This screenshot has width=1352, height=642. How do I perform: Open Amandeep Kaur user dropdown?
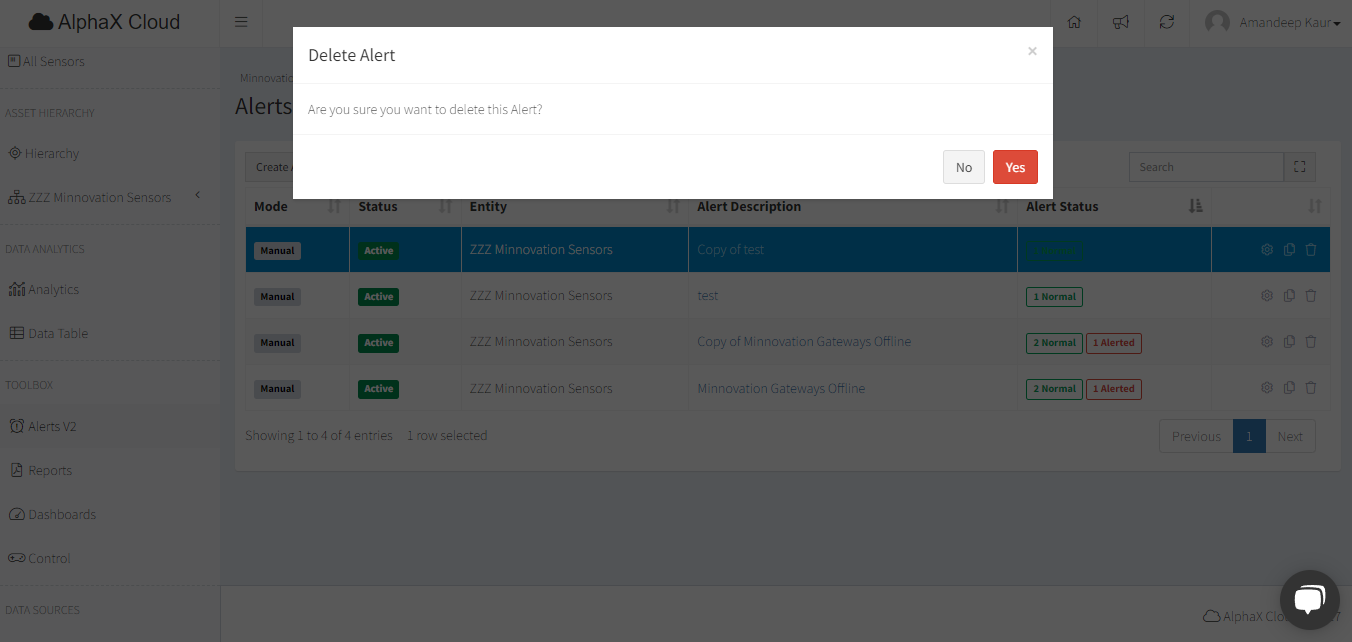[1273, 22]
